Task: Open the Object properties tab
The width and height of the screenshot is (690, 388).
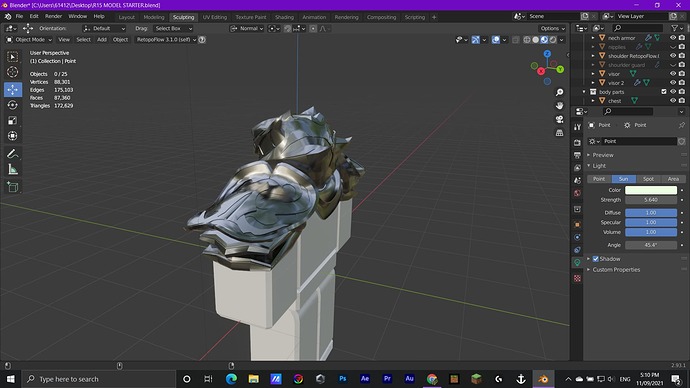Action: tap(577, 224)
